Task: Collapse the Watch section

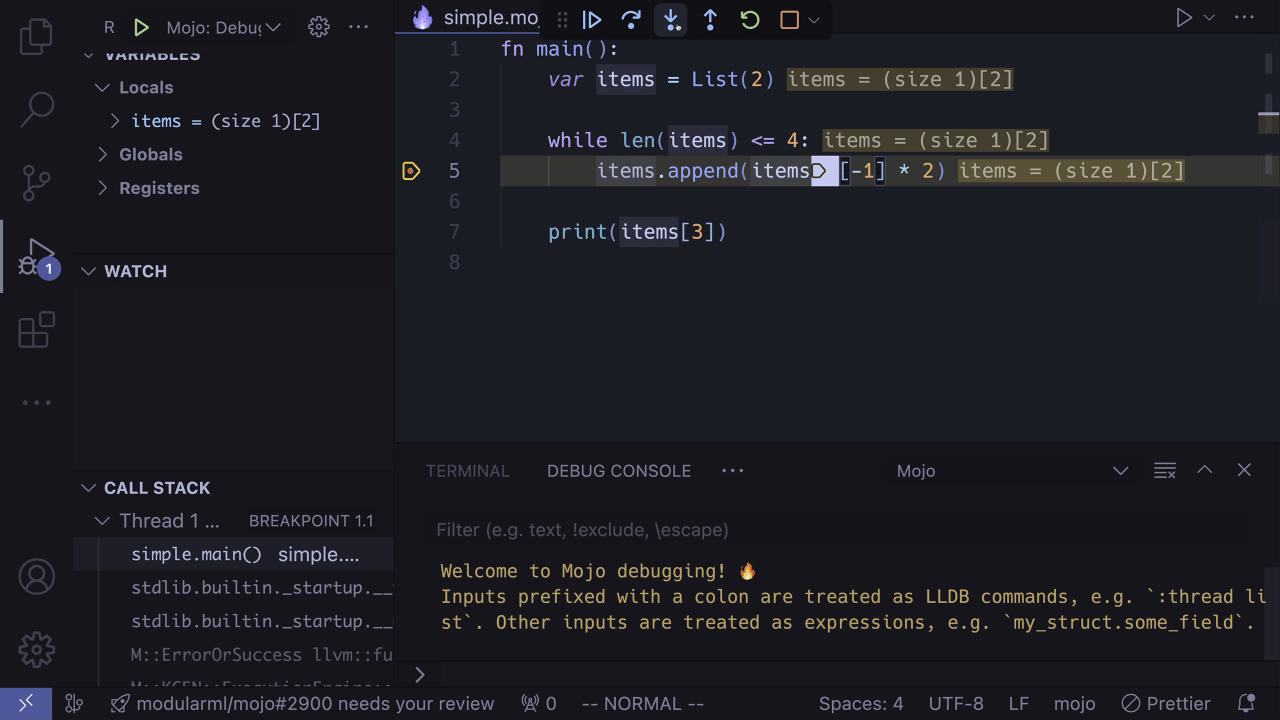Action: point(88,271)
